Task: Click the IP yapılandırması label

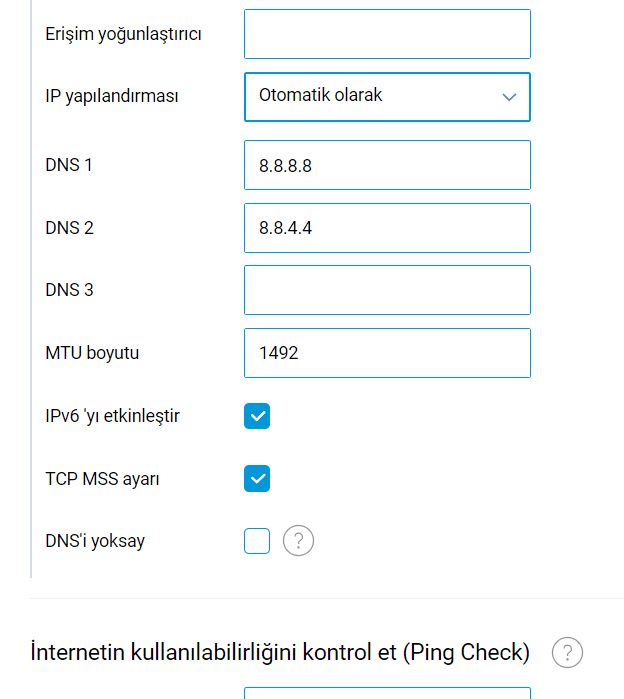Action: [x=112, y=96]
